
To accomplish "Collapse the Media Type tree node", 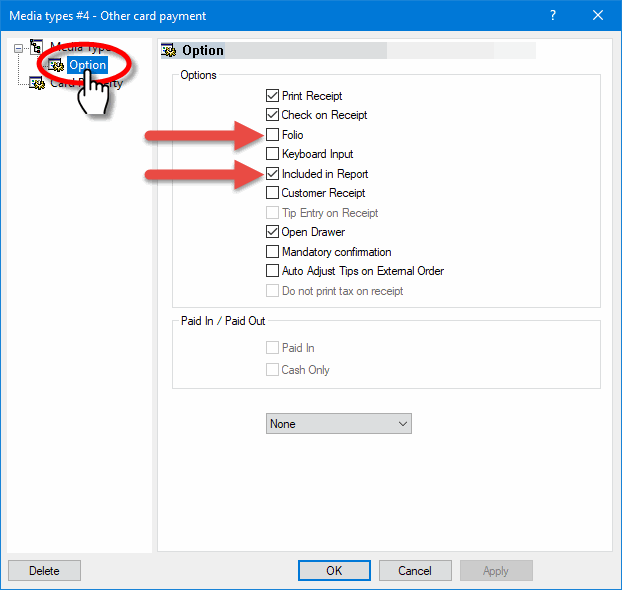I will [17, 47].
